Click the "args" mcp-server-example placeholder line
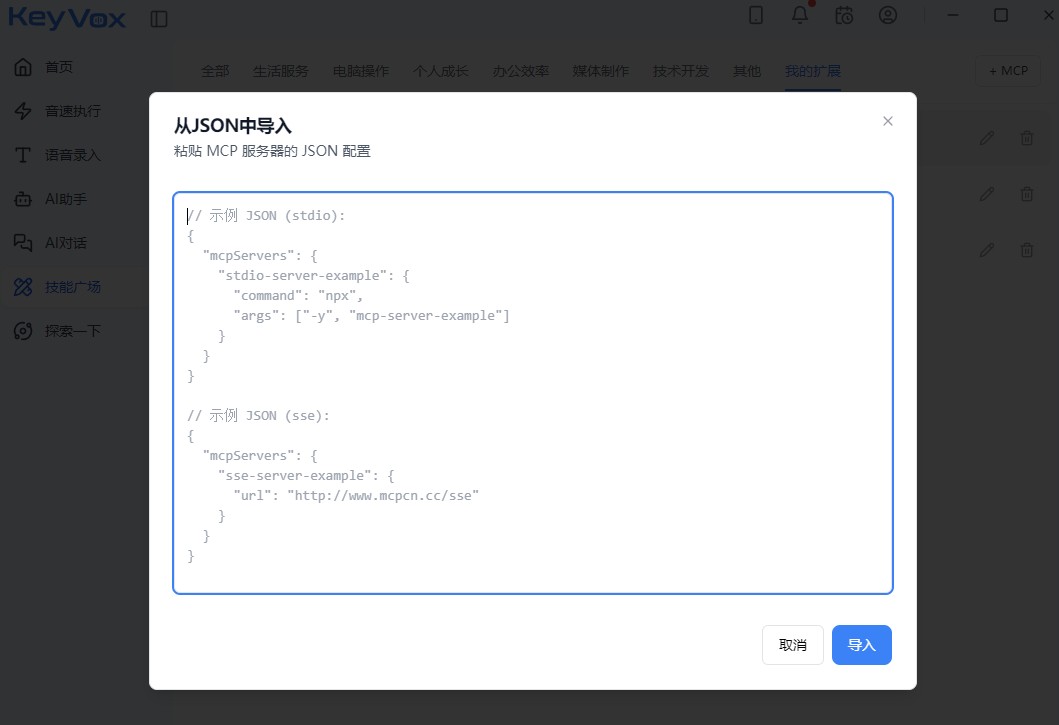Viewport: 1059px width, 725px height. 371,316
